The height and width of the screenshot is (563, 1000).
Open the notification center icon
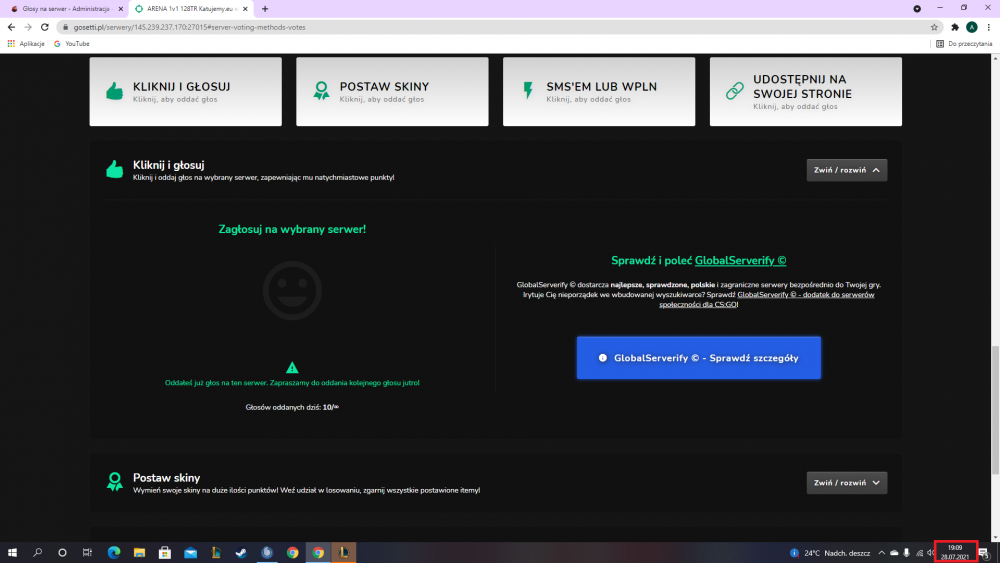pyautogui.click(x=985, y=553)
